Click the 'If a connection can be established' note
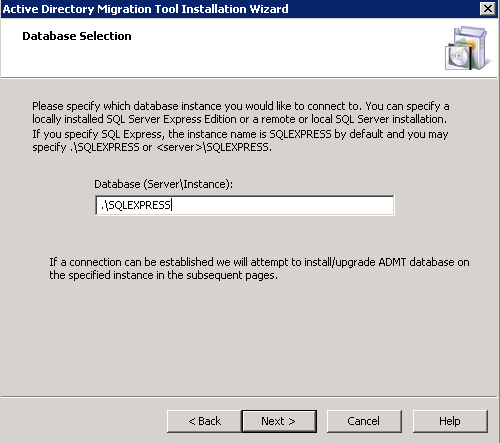This screenshot has height=443, width=500. click(259, 269)
